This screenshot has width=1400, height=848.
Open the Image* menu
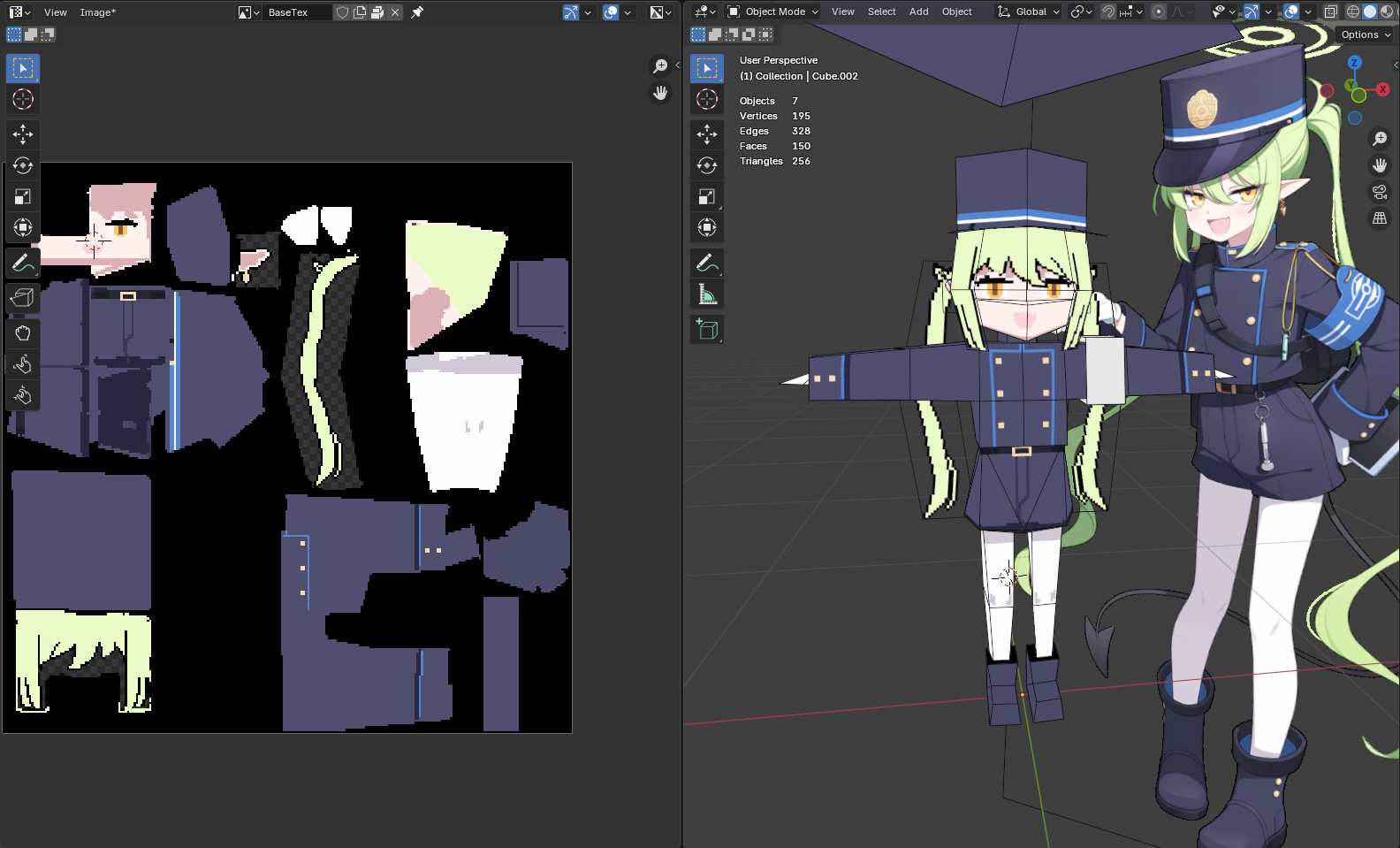[98, 12]
